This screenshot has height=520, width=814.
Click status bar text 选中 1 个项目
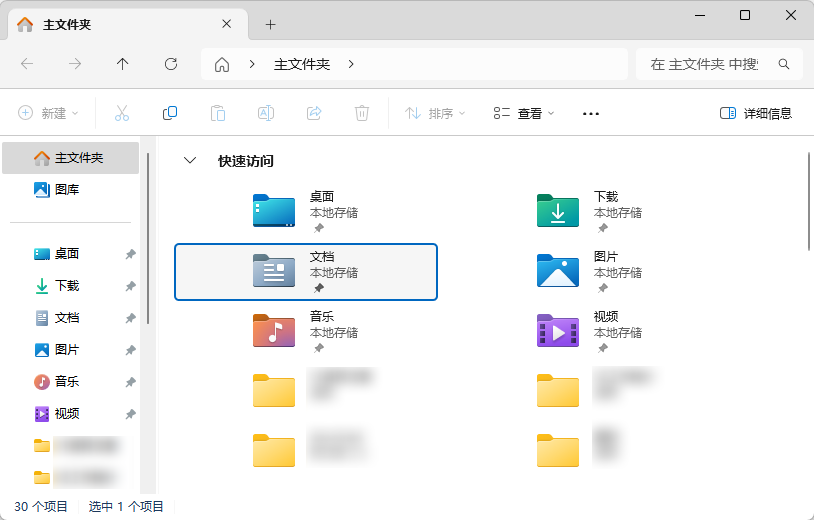(x=126, y=507)
